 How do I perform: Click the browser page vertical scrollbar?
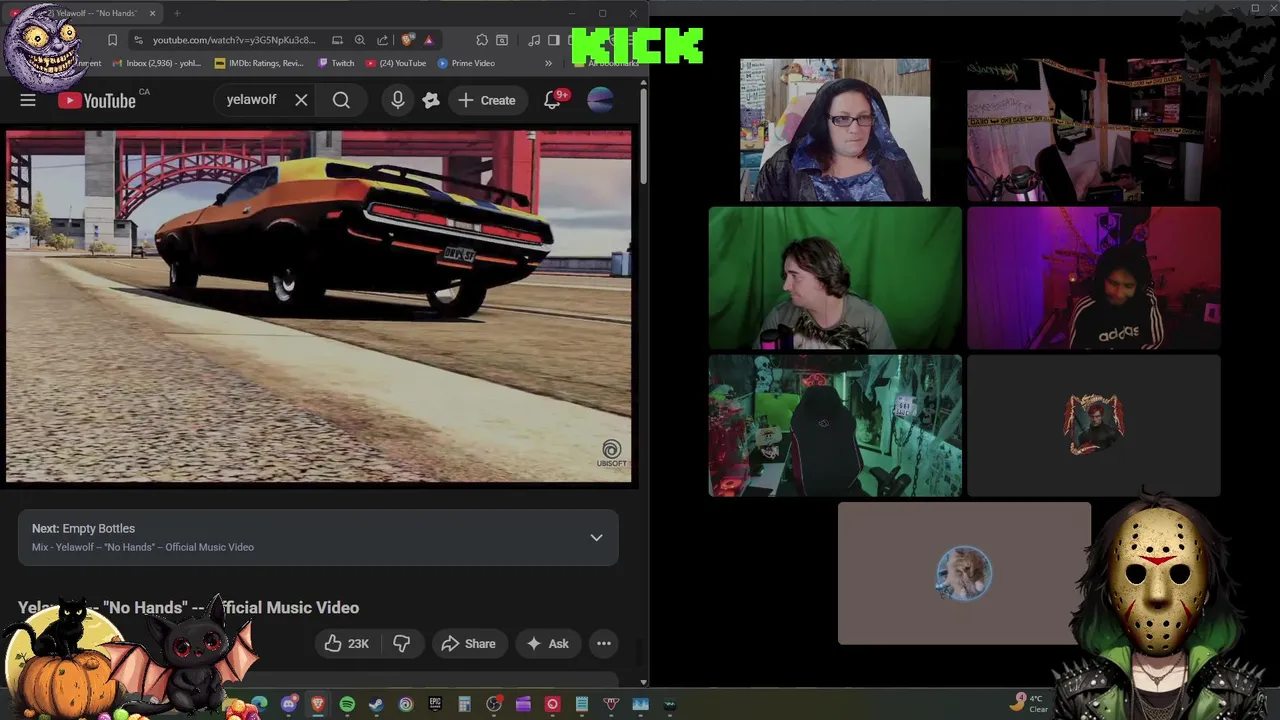pos(643,138)
